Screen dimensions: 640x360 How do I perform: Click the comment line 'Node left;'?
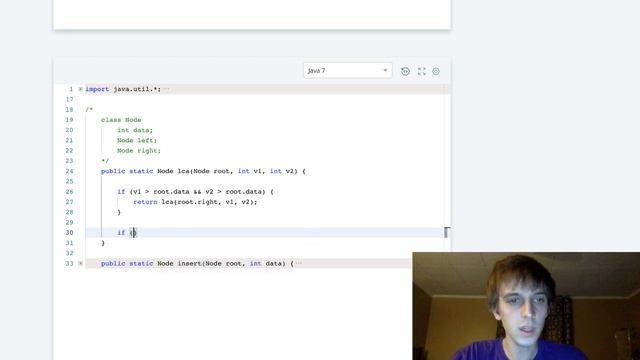137,140
